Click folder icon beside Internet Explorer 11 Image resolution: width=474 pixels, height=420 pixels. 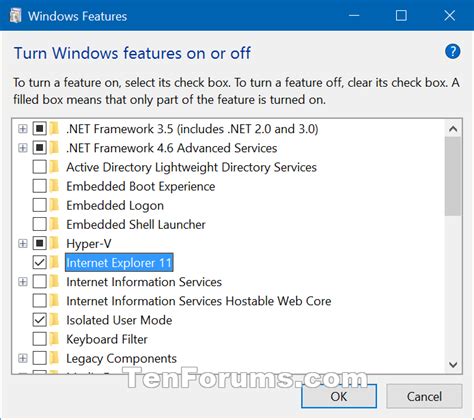[x=54, y=262]
